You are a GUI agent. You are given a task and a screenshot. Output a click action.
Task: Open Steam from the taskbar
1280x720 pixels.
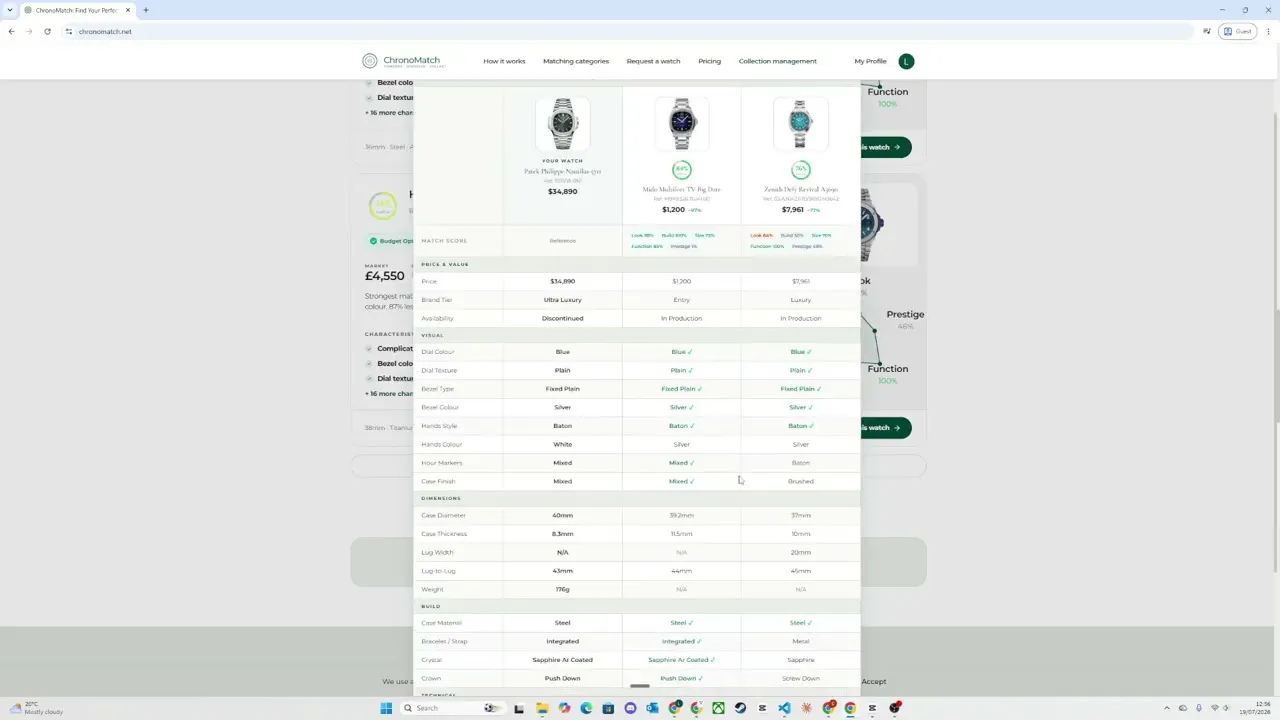click(x=740, y=708)
